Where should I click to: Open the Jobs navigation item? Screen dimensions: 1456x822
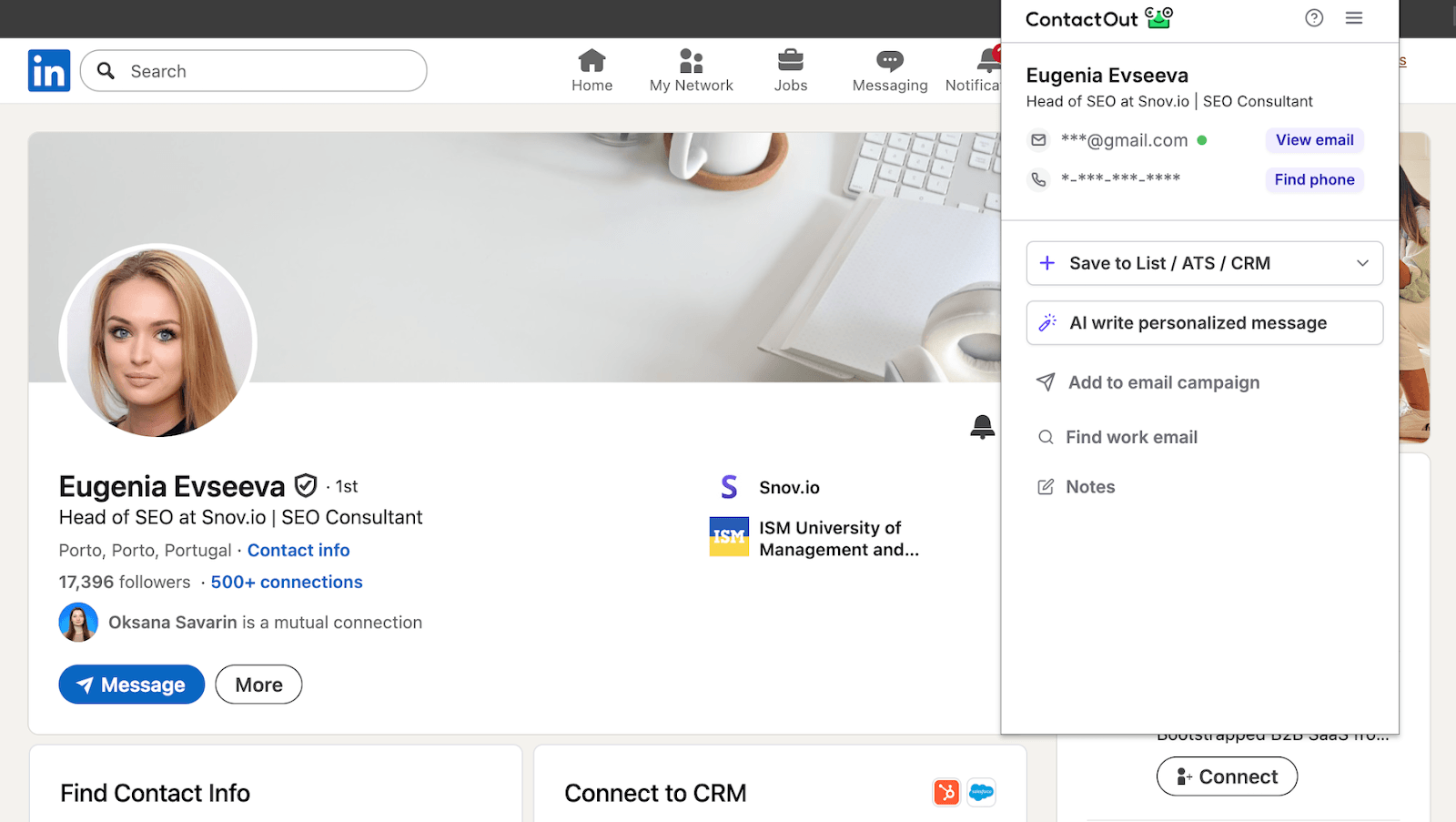pos(790,71)
